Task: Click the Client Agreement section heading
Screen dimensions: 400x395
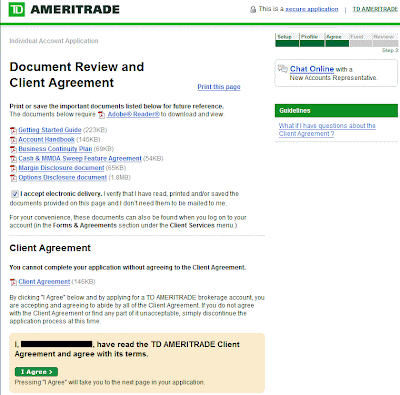Action: point(50,248)
